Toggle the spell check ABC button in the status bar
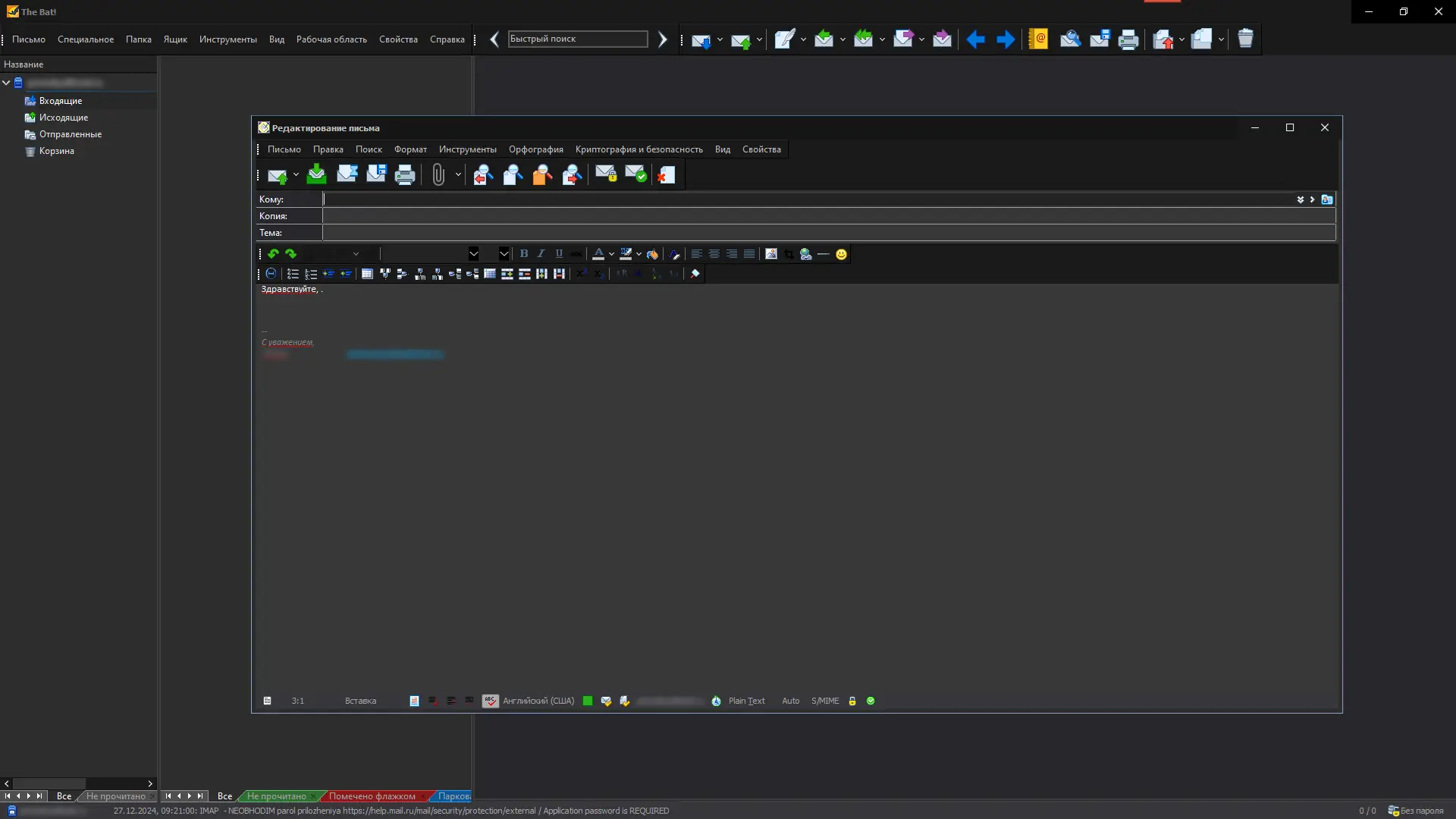The width and height of the screenshot is (1456, 819). coord(490,701)
